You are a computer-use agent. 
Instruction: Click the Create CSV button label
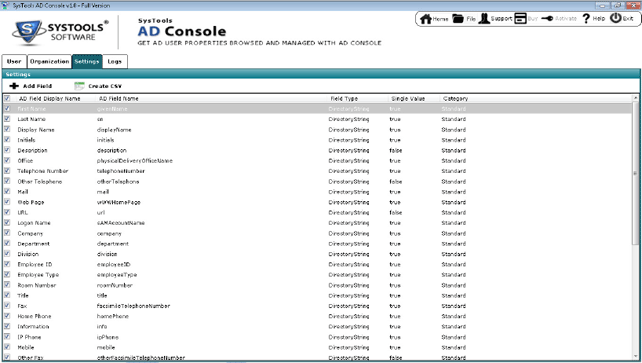coord(105,86)
